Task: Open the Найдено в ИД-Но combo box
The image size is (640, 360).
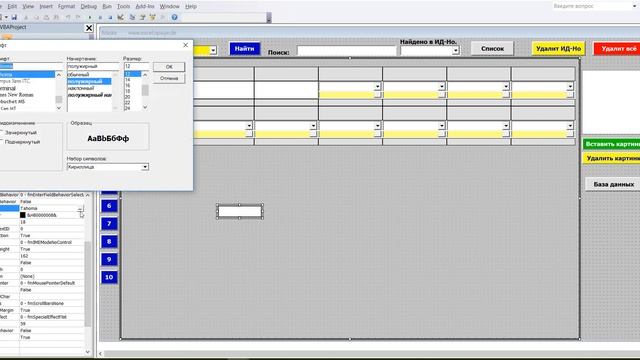Action: pyautogui.click(x=456, y=51)
